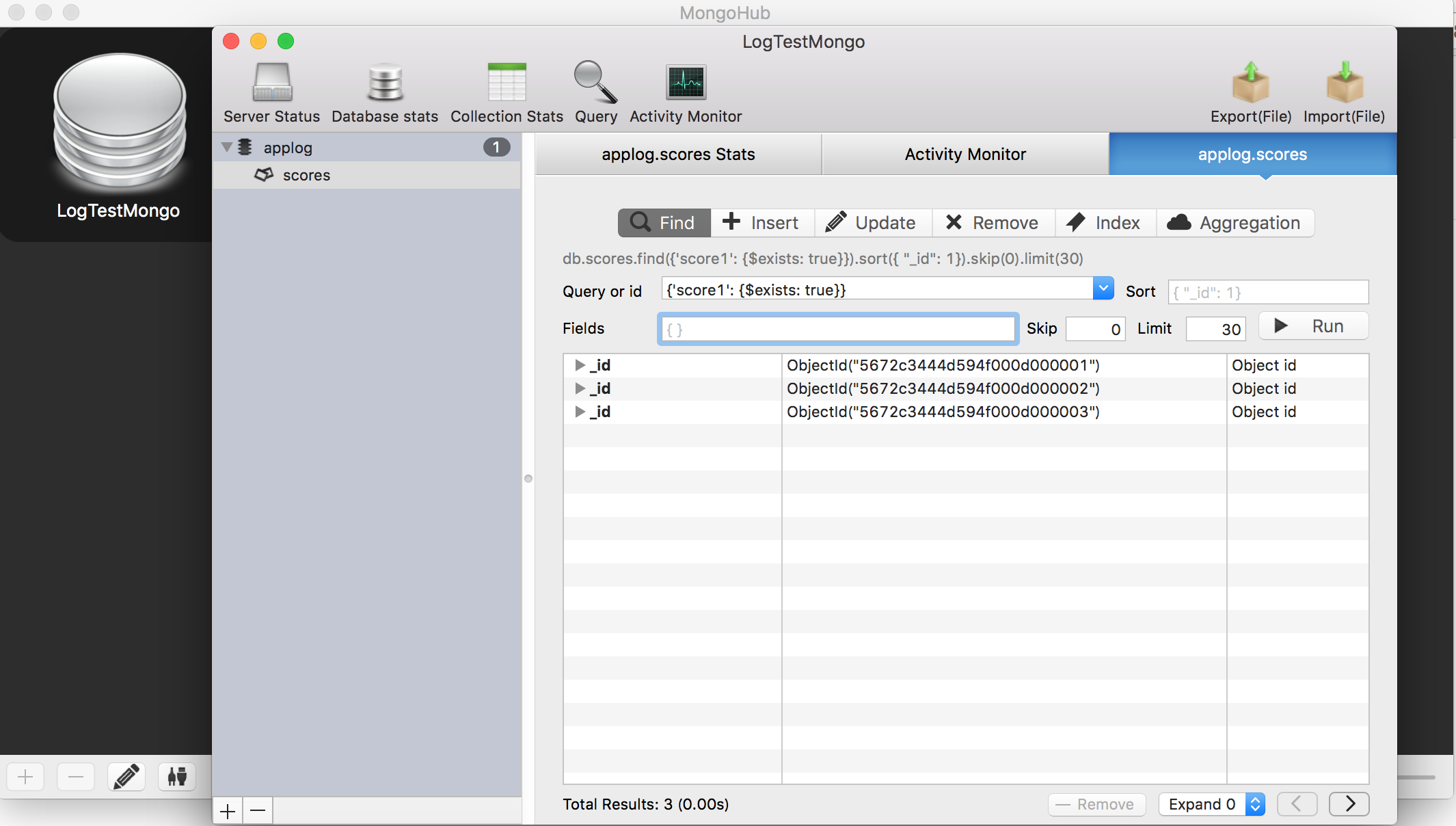Click in the Sort input field

[1268, 292]
